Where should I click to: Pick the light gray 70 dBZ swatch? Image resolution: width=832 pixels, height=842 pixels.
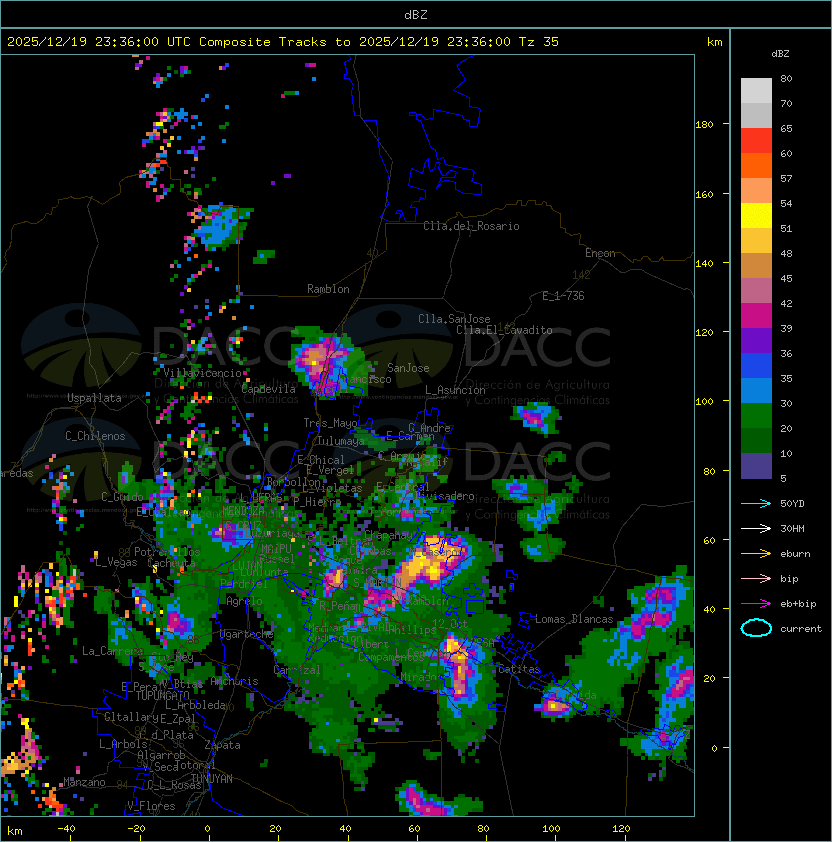click(756, 91)
